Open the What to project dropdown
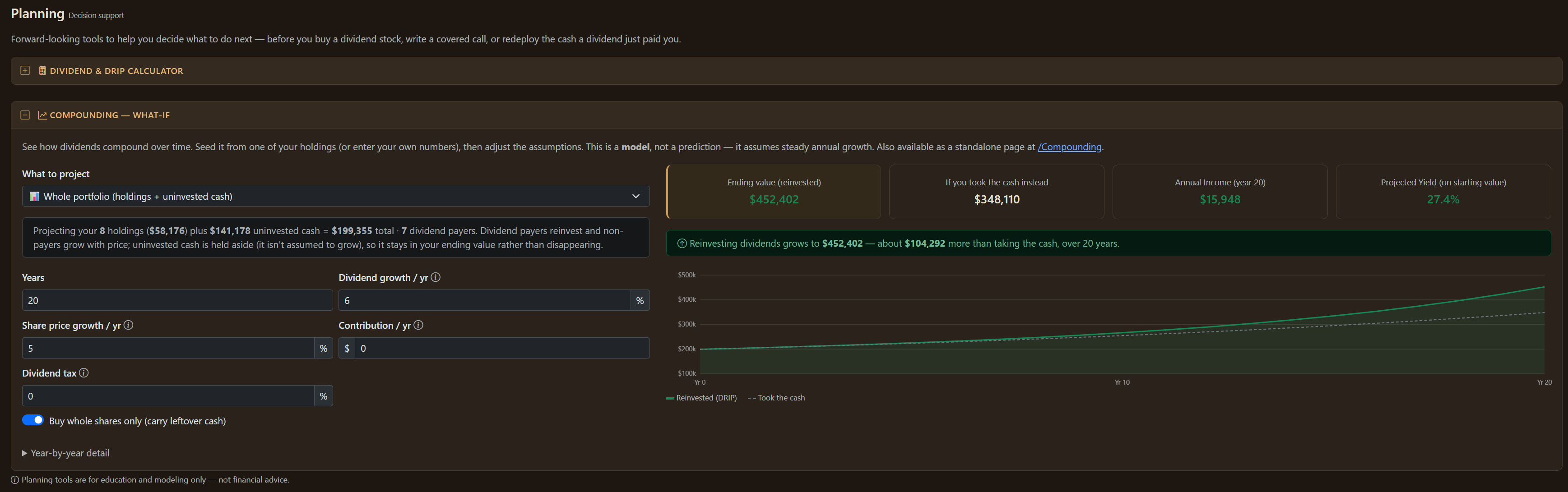The height and width of the screenshot is (492, 1568). [x=336, y=197]
